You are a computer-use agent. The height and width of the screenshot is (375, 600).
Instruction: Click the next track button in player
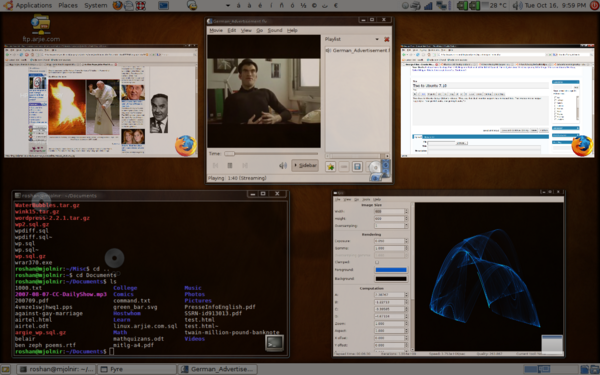pos(245,165)
